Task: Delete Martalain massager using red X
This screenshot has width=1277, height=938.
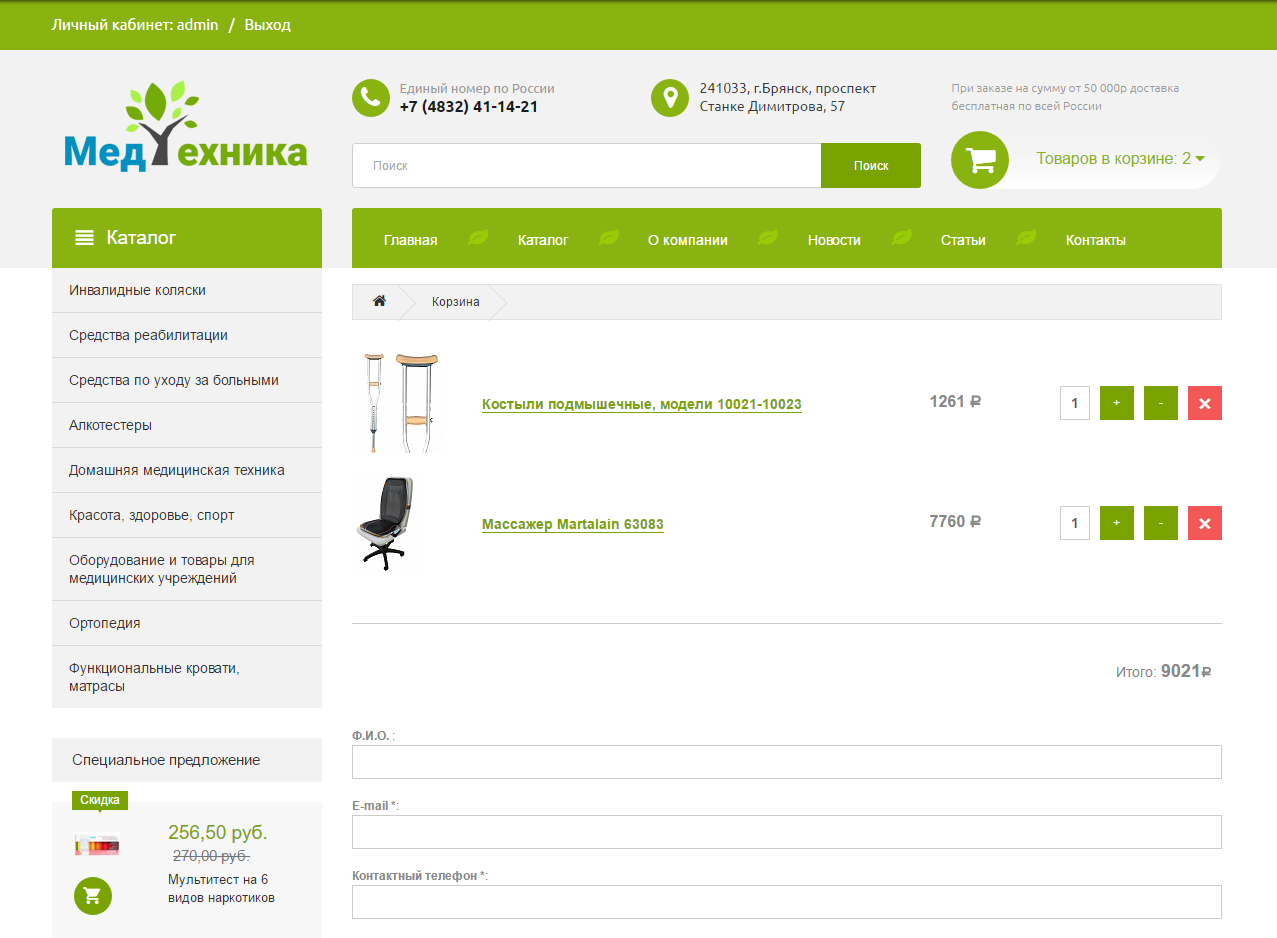Action: coord(1204,523)
